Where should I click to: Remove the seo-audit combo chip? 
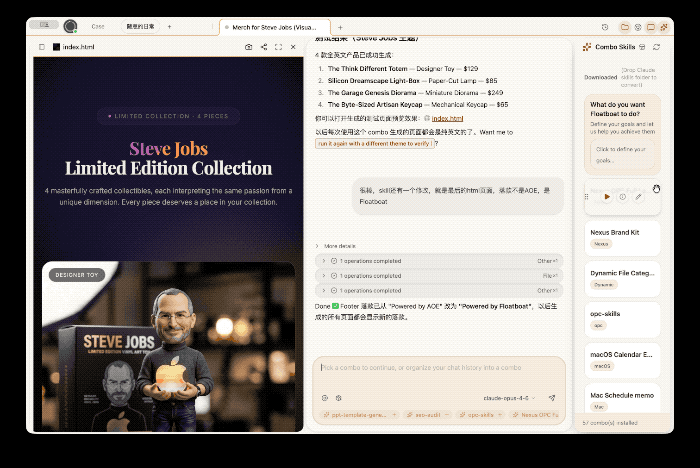pyautogui.click(x=446, y=415)
